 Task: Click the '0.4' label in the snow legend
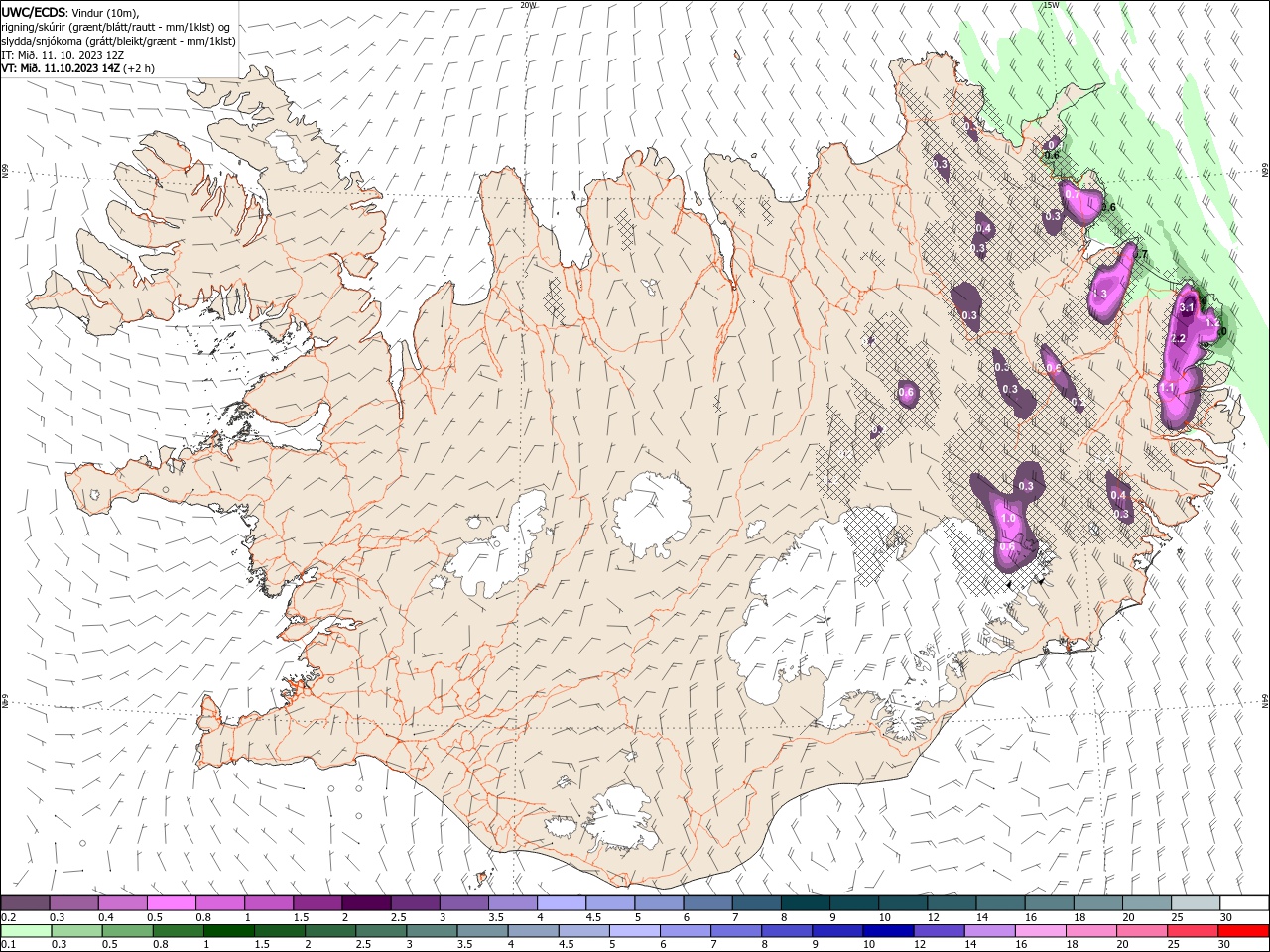pyautogui.click(x=106, y=917)
